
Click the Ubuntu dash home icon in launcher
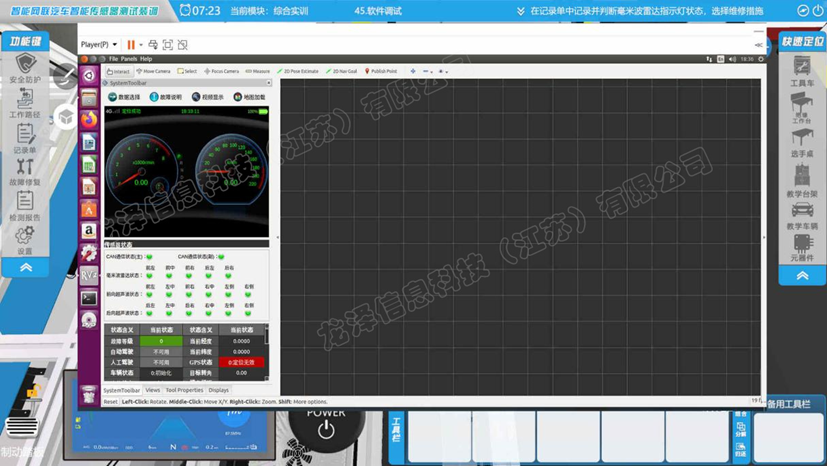click(x=89, y=76)
